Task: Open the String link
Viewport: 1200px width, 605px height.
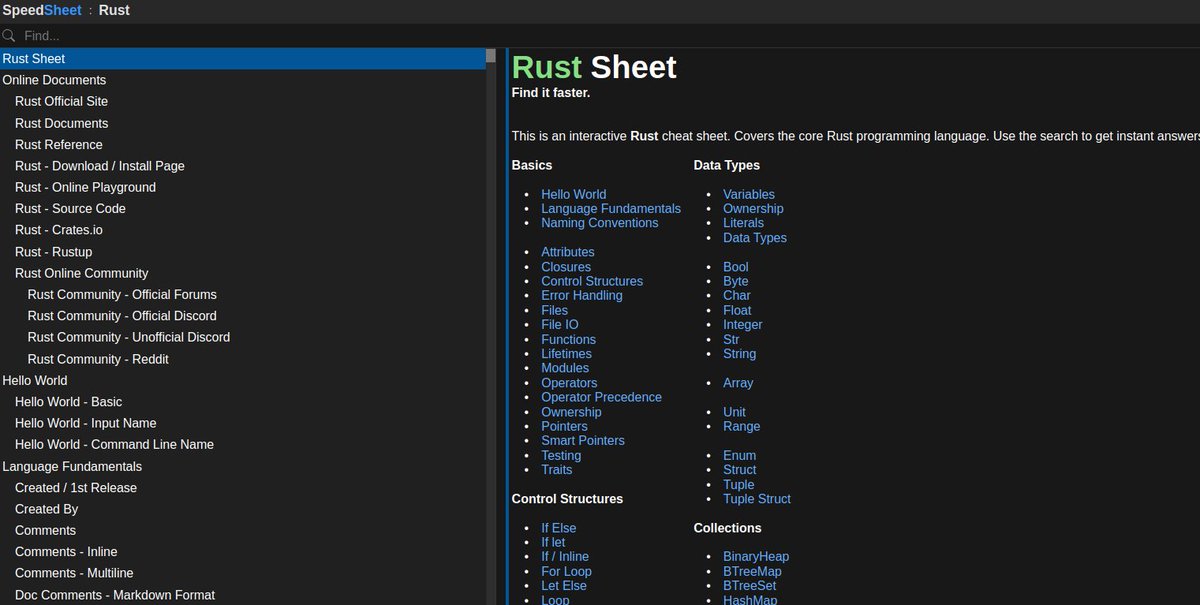Action: click(x=740, y=354)
